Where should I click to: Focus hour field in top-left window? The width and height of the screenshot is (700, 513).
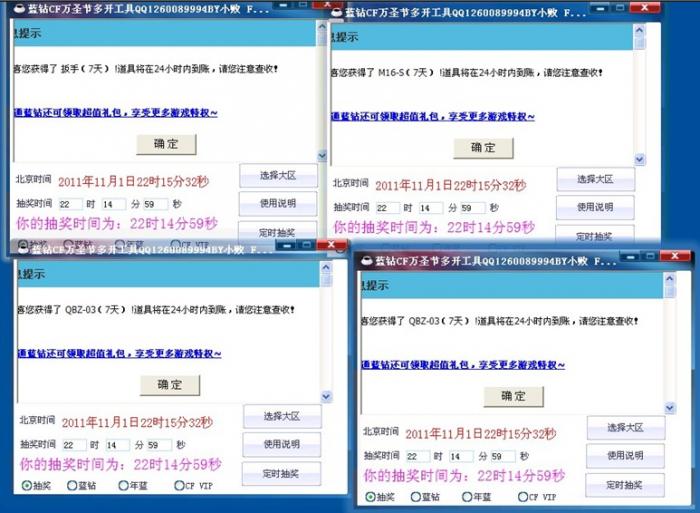[x=71, y=204]
